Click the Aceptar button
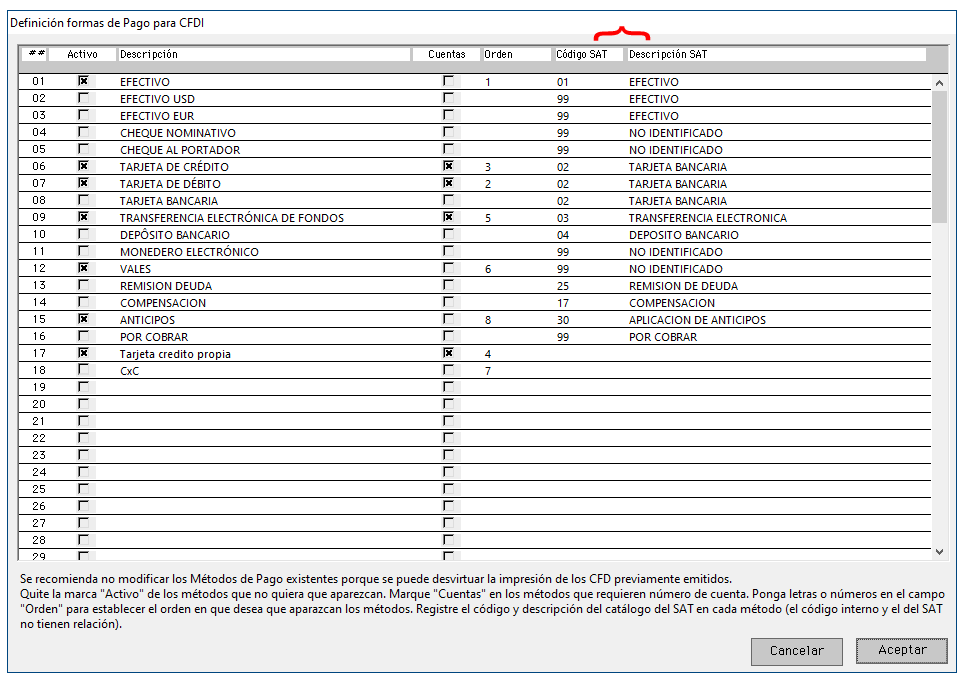The image size is (965, 680). (x=901, y=650)
